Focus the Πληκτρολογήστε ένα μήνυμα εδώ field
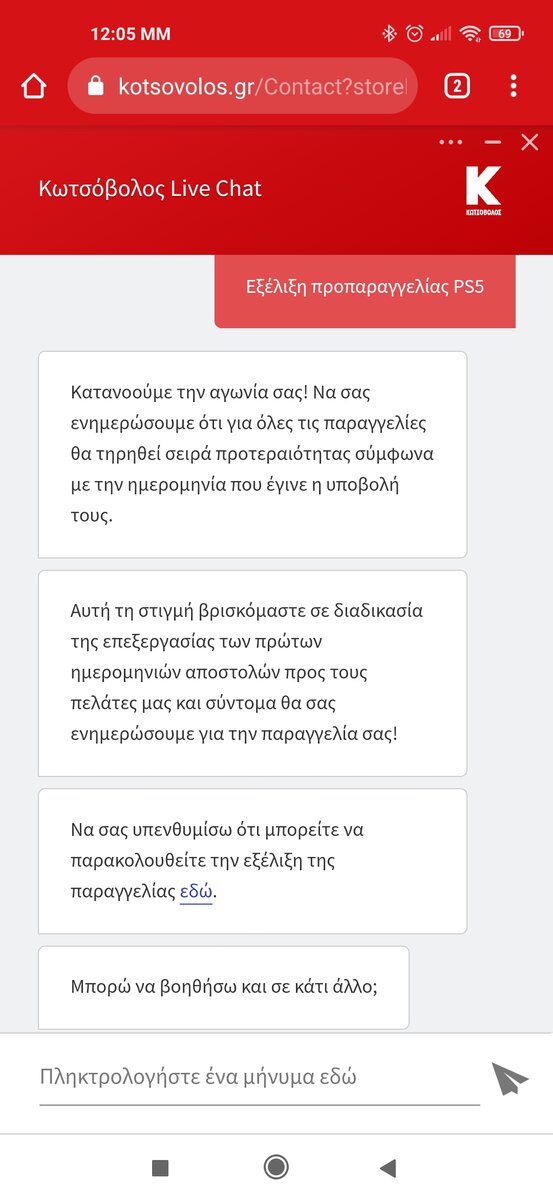Screen dimensions: 553x1200 259,1078
